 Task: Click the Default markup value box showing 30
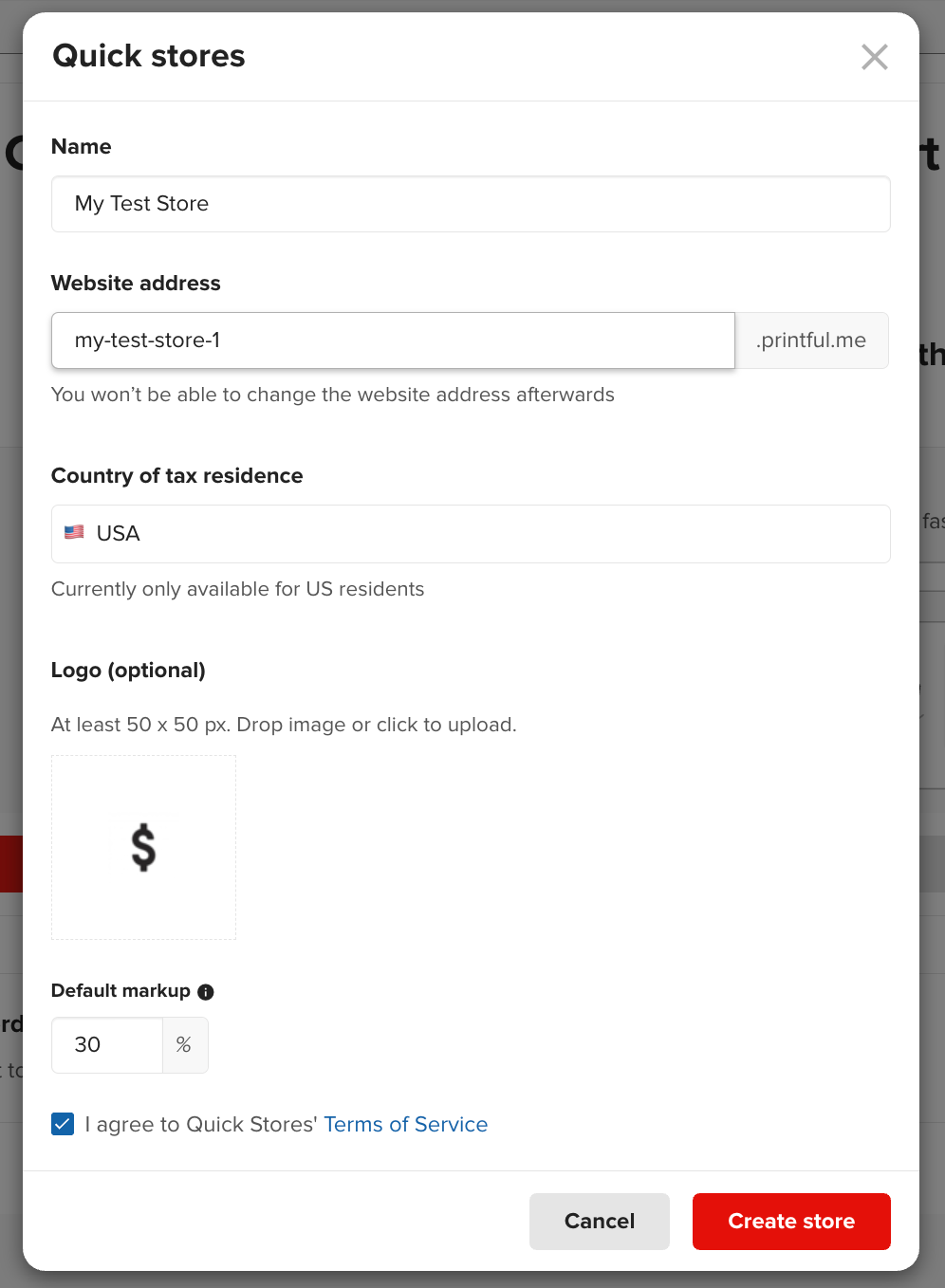[x=106, y=1045]
